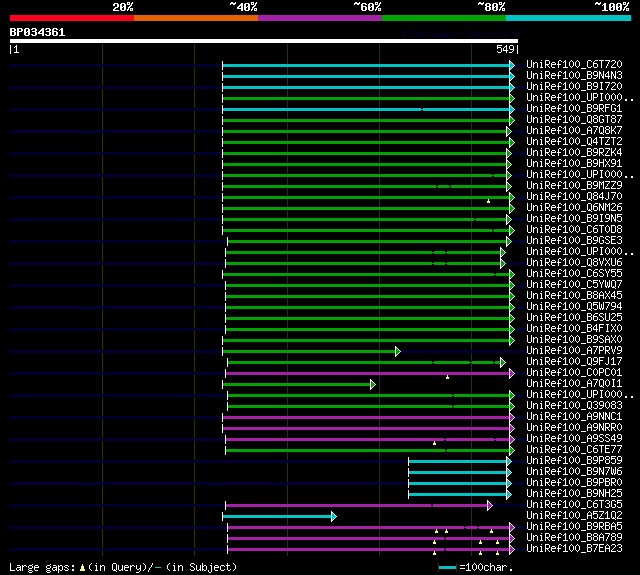Click the arrowhead ending UniRef100_B9P859 alignment

509,462
